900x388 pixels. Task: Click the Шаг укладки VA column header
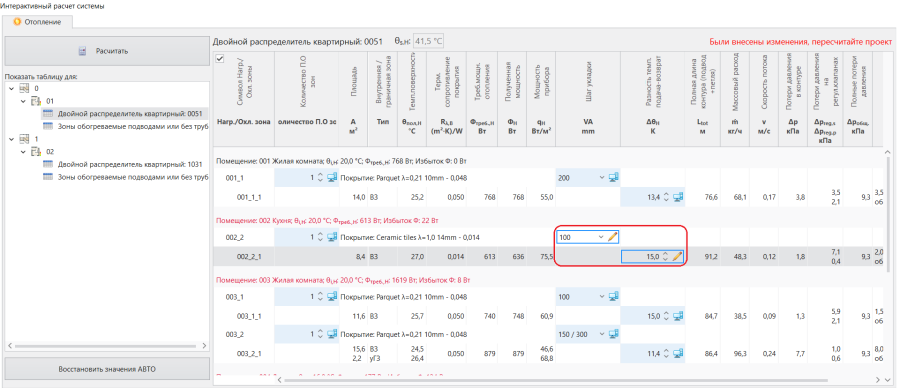click(588, 98)
